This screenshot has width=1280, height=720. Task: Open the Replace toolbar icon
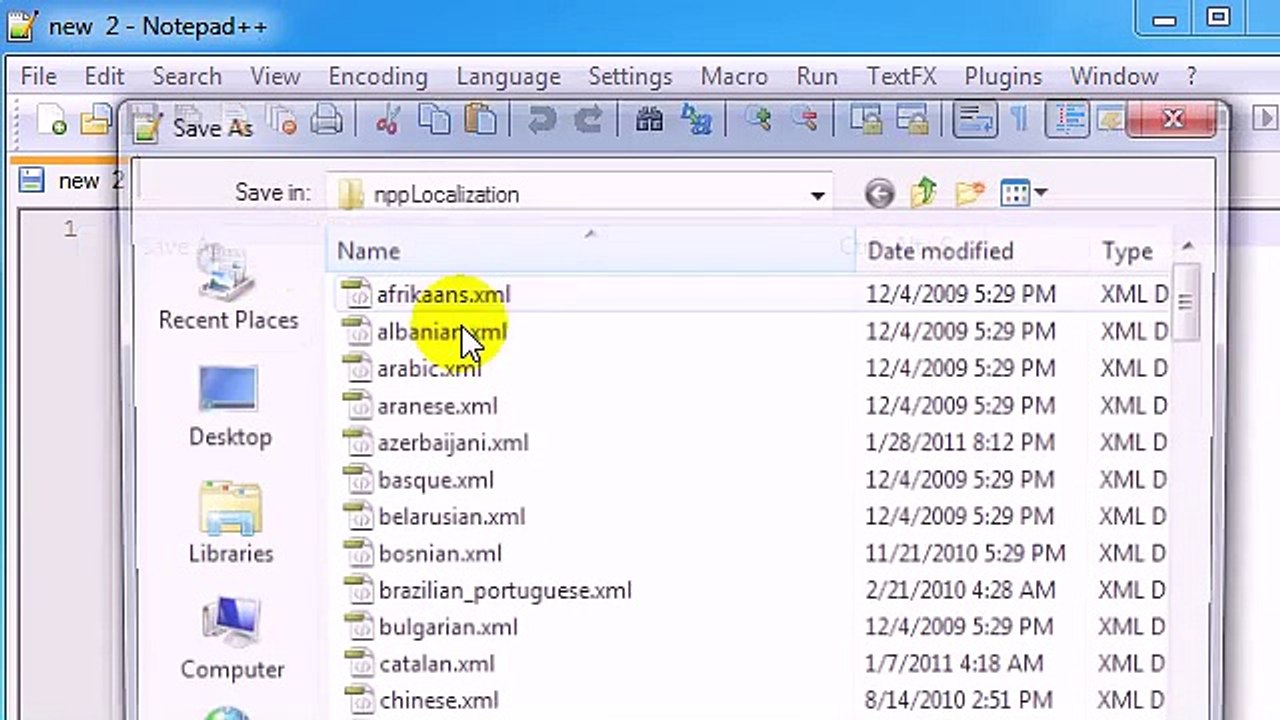click(696, 121)
